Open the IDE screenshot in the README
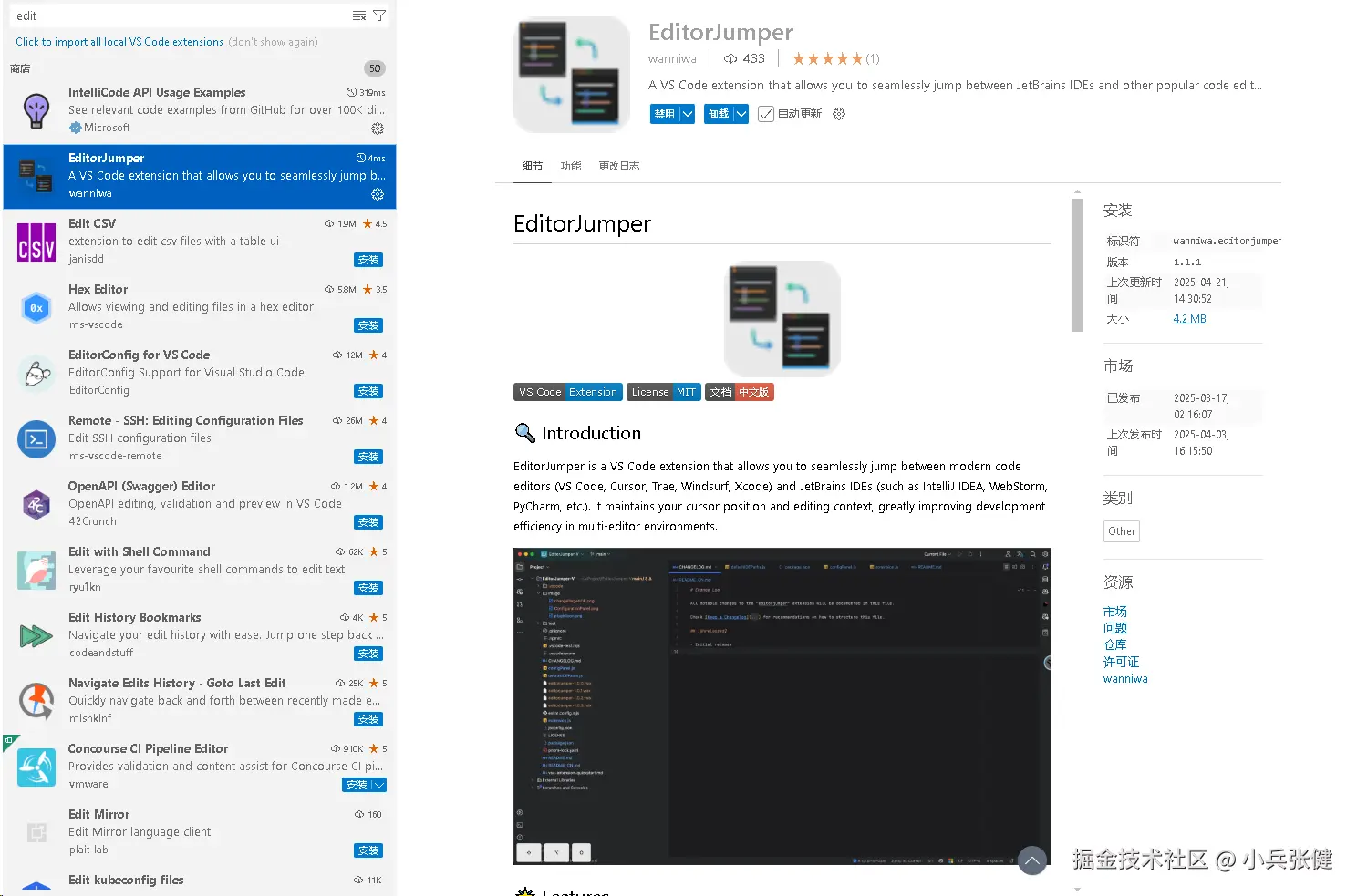 click(x=782, y=706)
